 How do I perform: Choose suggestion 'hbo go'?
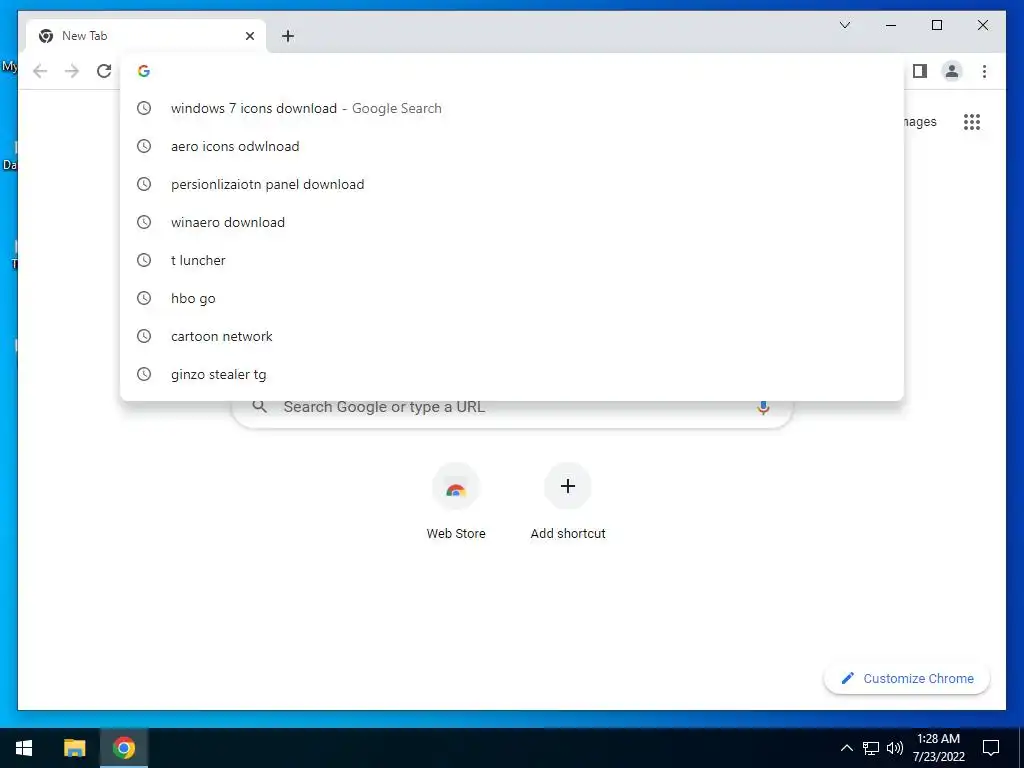(512, 298)
